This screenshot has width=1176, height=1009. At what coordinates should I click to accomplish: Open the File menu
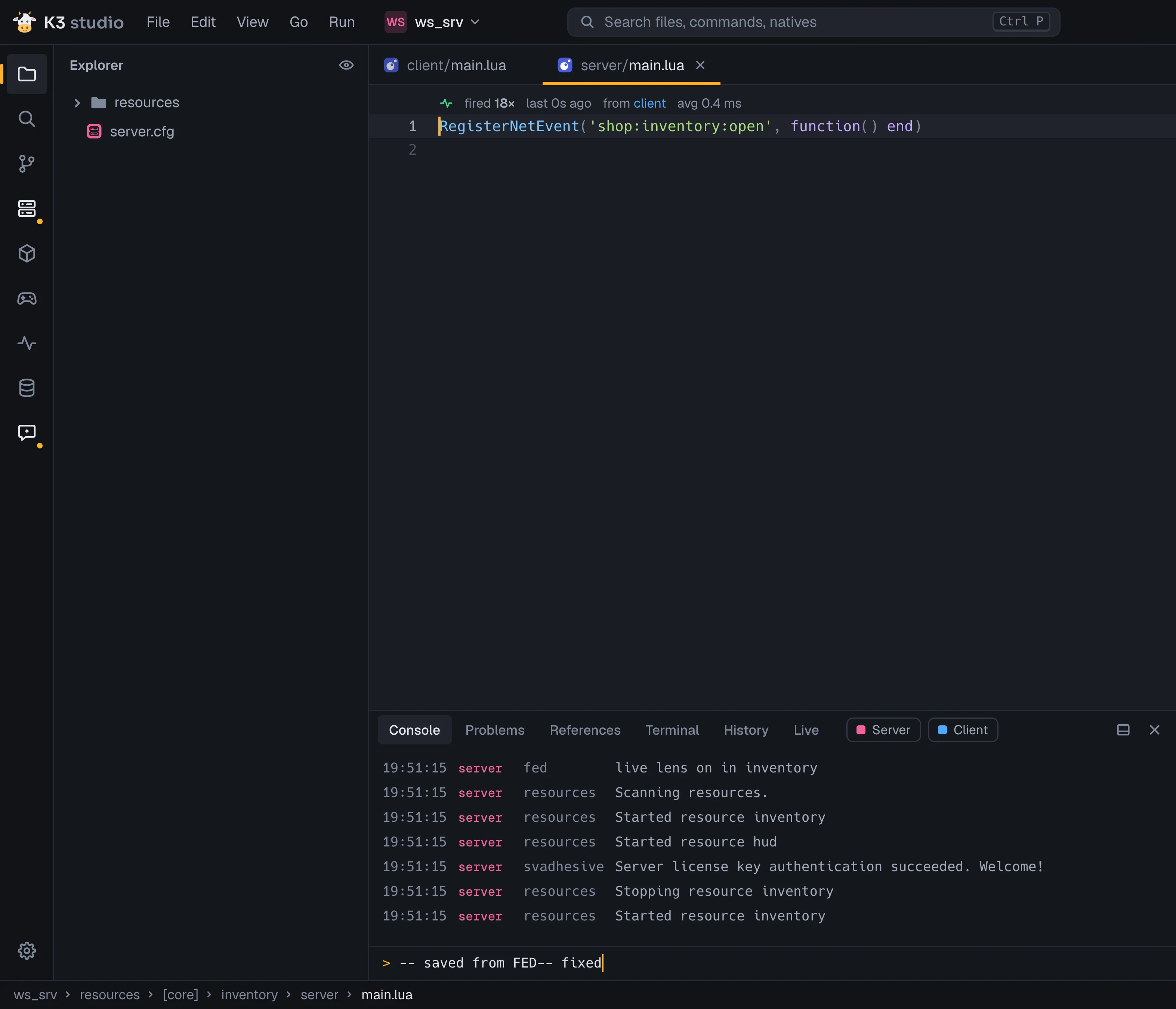[158, 22]
